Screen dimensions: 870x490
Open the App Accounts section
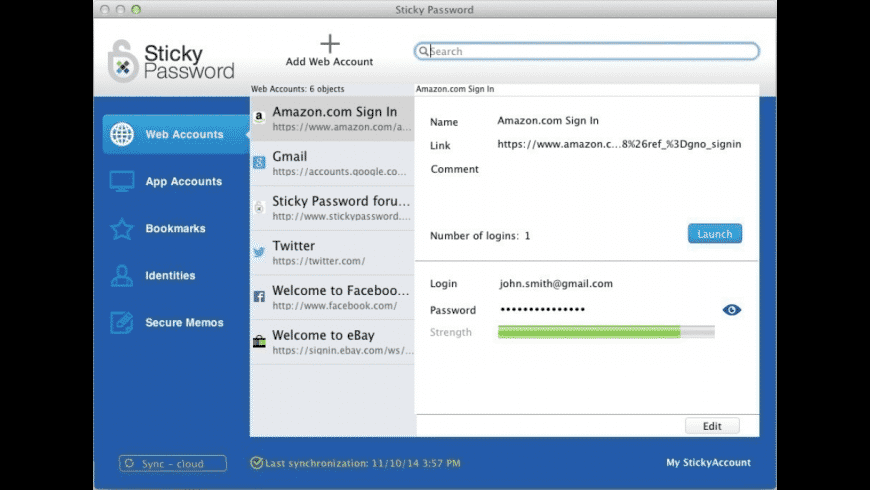point(176,181)
